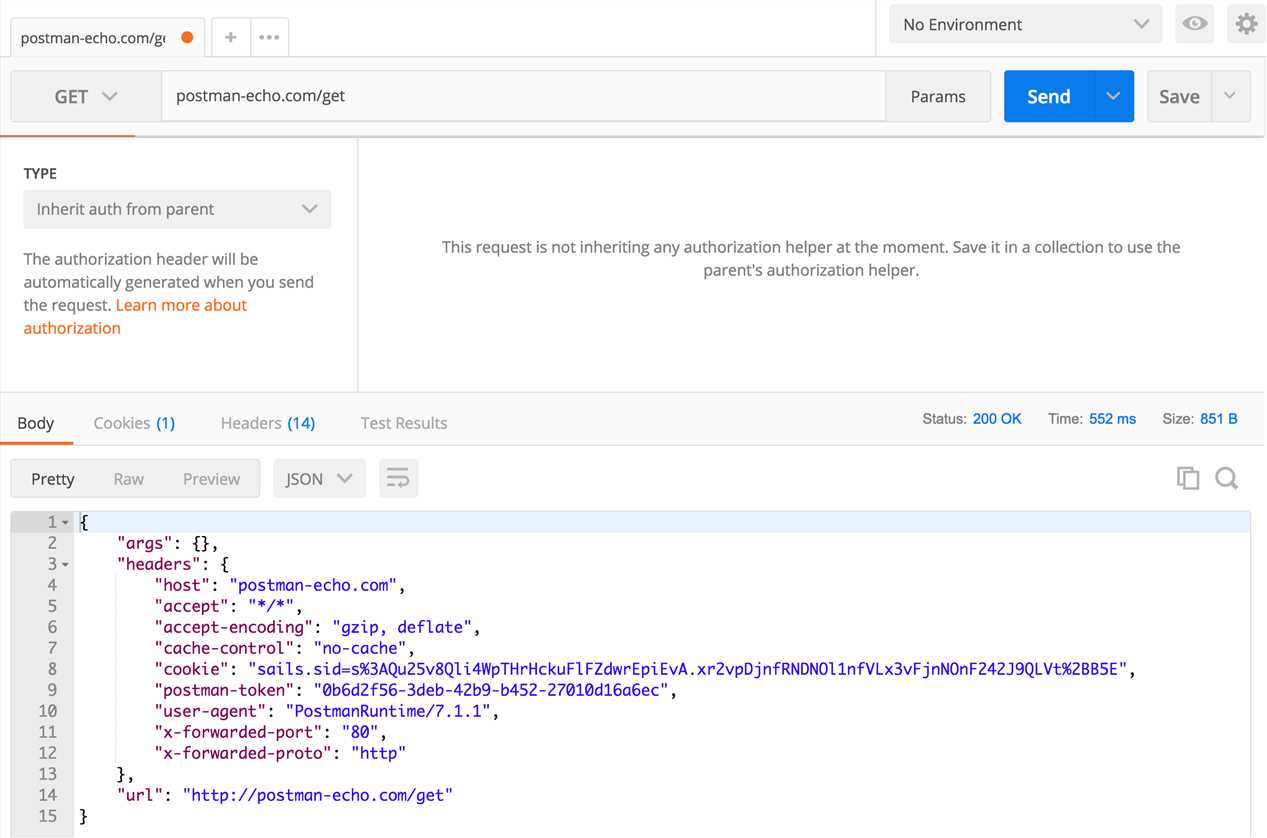This screenshot has height=838, width=1267.
Task: Open Learn more about authorization link
Action: point(135,317)
